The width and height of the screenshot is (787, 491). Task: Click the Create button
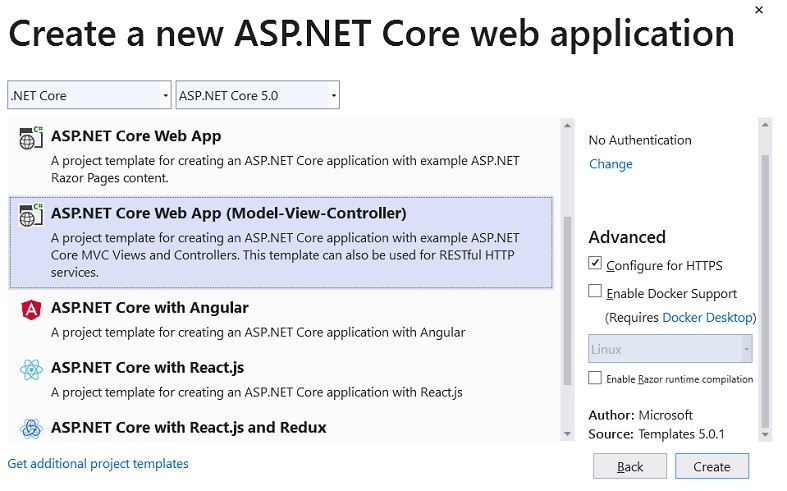pyautogui.click(x=712, y=466)
